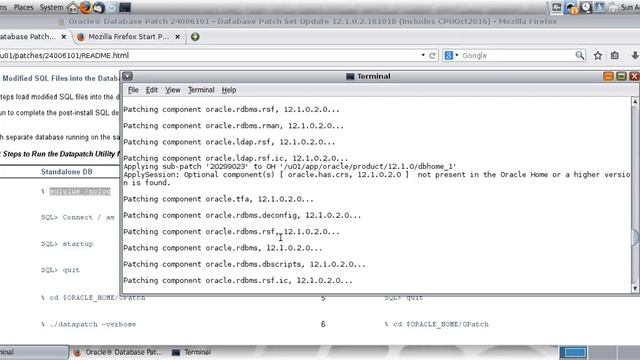The image size is (640, 360).
Task: Open the Terminal File menu
Action: click(133, 90)
